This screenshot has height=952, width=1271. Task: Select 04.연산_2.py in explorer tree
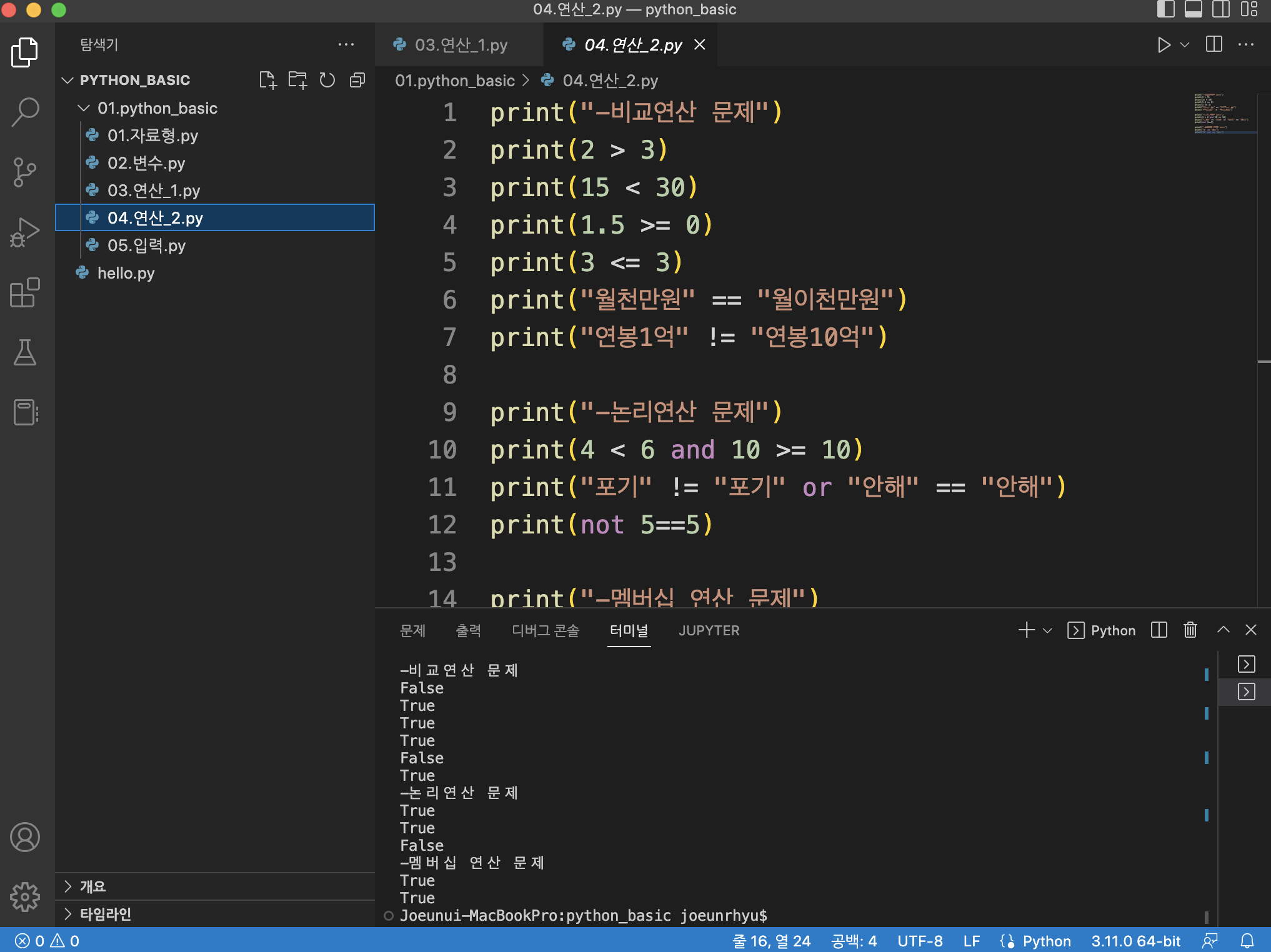click(215, 218)
